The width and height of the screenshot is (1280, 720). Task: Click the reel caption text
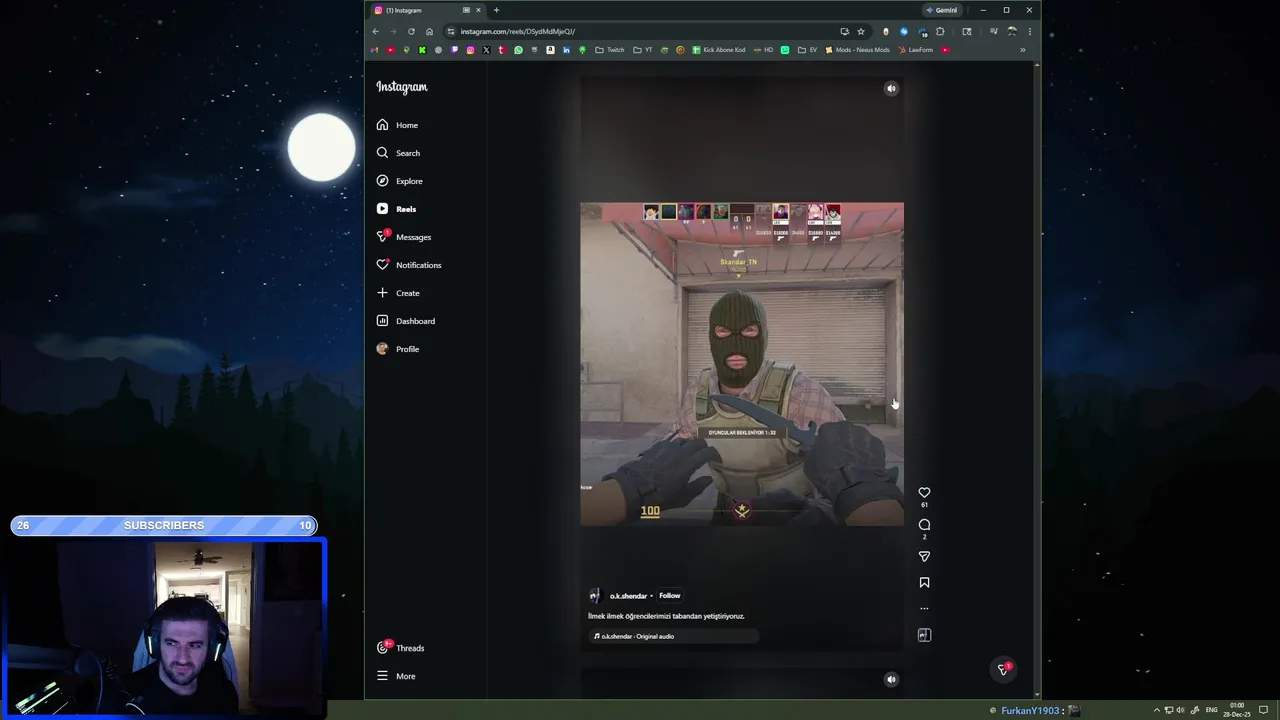pos(666,616)
